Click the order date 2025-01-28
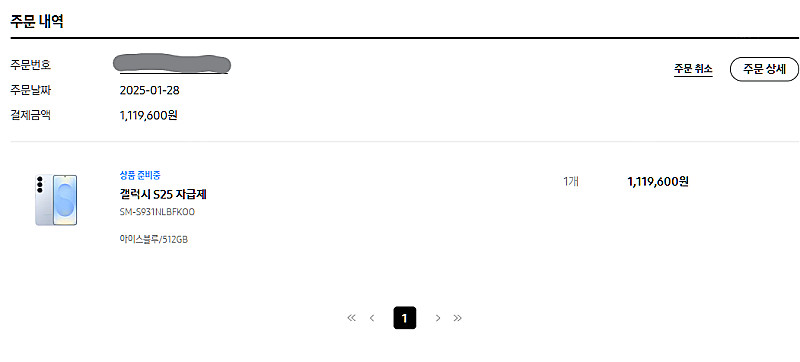Screen dimensions: 800x362 [149, 91]
